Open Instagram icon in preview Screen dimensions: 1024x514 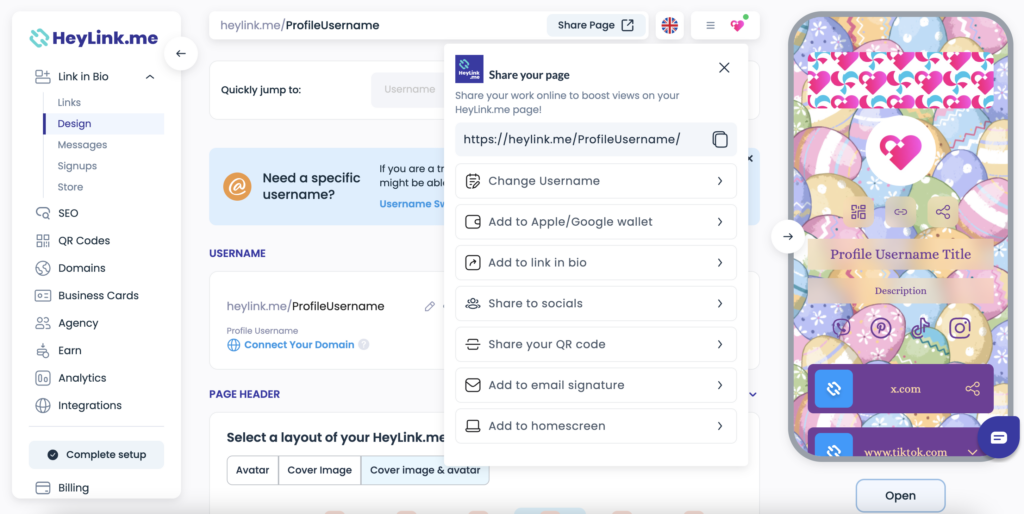coord(959,327)
